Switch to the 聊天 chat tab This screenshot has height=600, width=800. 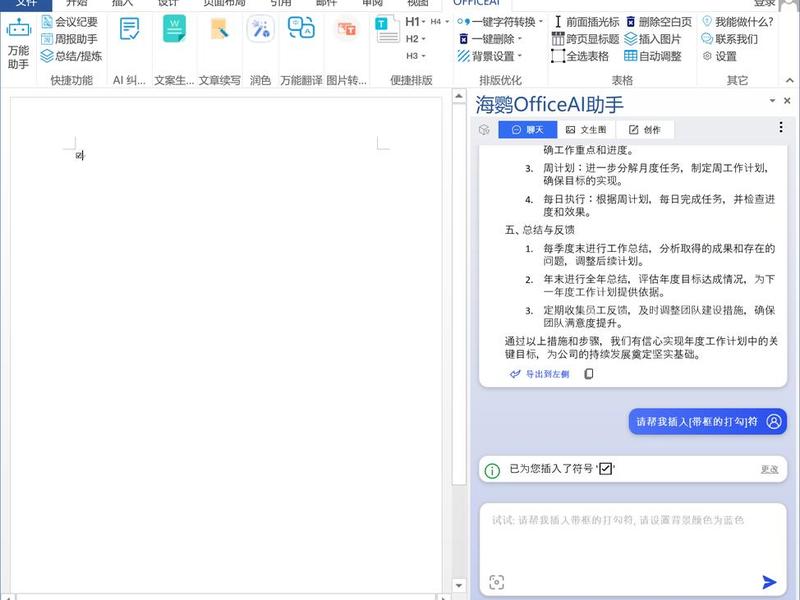click(528, 130)
